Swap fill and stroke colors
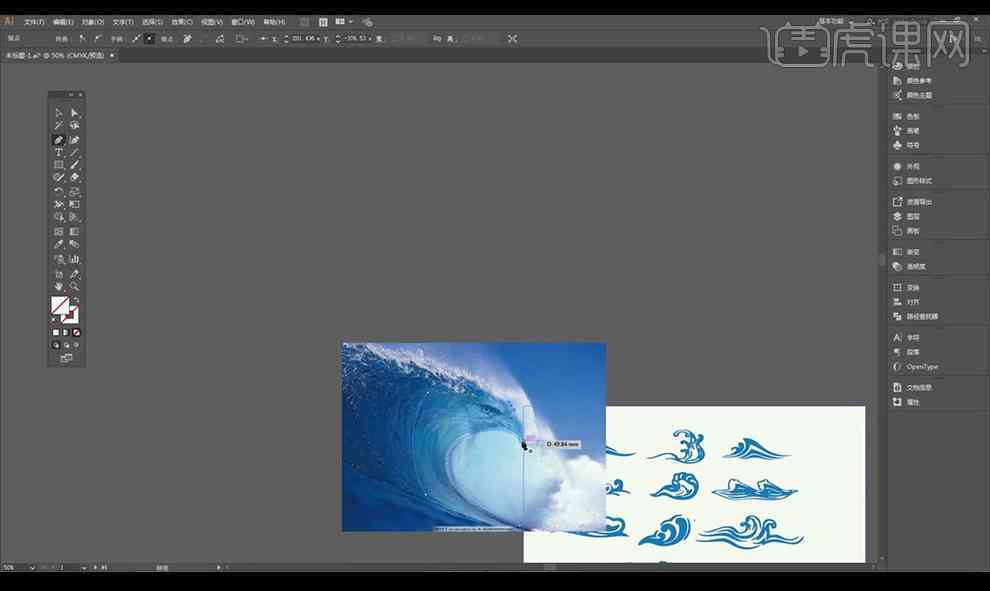The image size is (990, 591). tap(76, 299)
